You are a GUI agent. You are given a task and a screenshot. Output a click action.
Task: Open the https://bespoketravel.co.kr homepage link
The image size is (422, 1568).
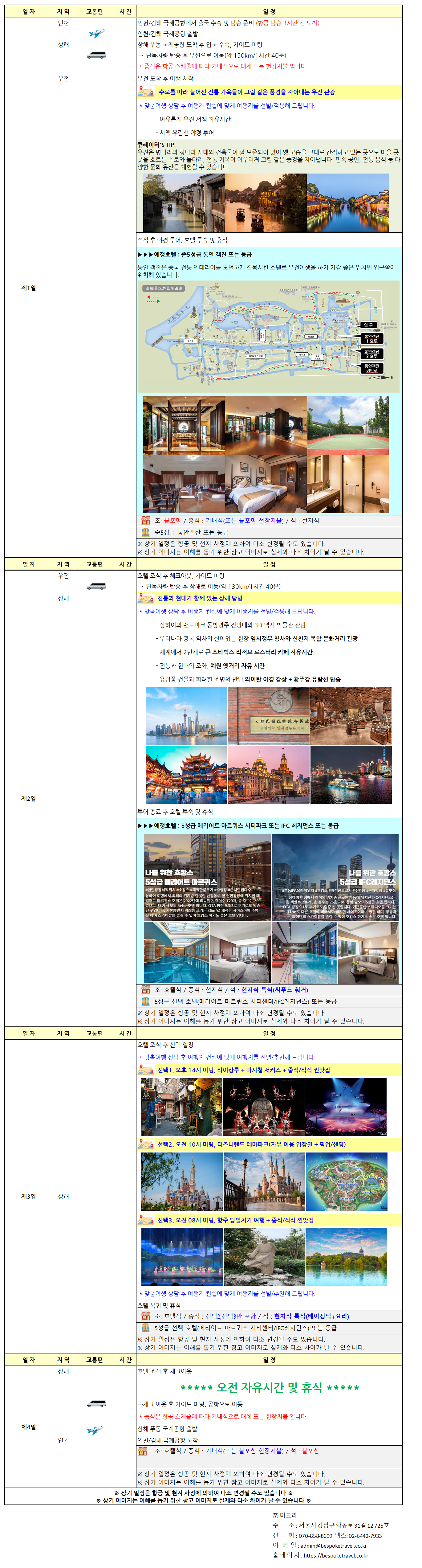336,1556
